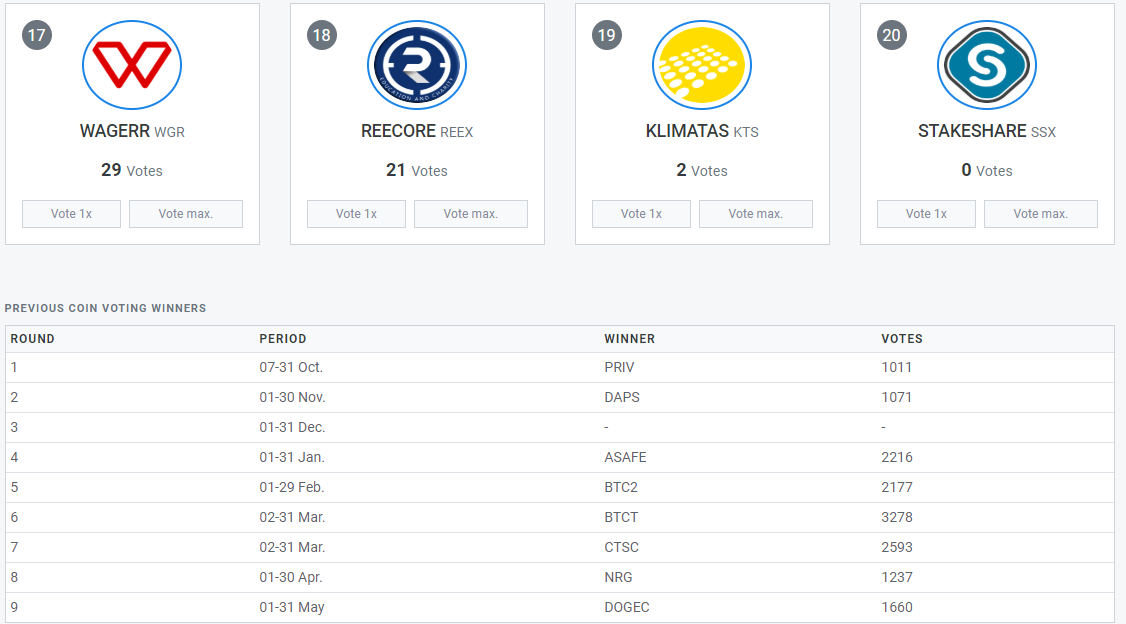This screenshot has height=624, width=1126.
Task: Click Reecore's 21 Votes count
Action: 417,170
